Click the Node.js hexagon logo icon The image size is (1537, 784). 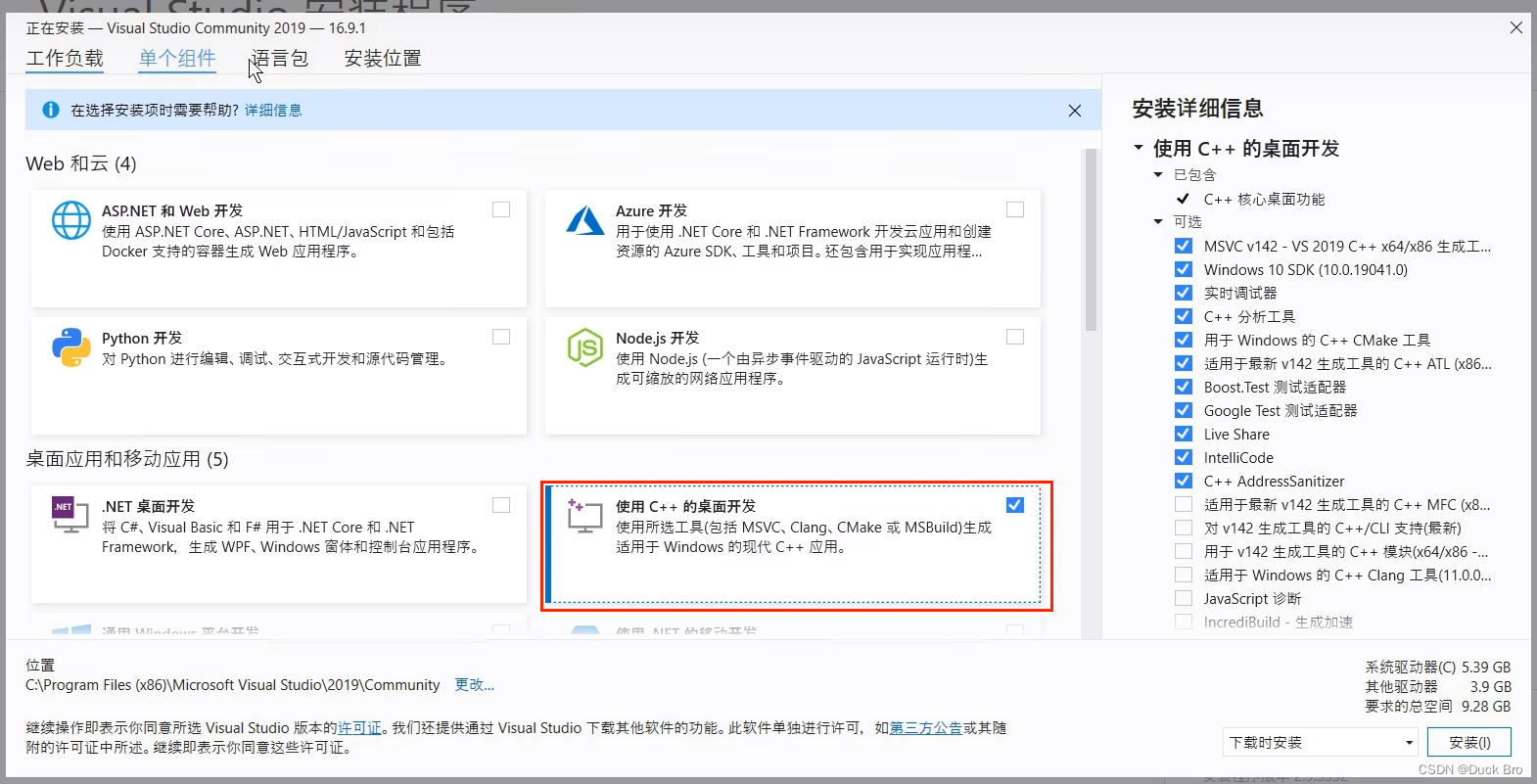pos(585,347)
